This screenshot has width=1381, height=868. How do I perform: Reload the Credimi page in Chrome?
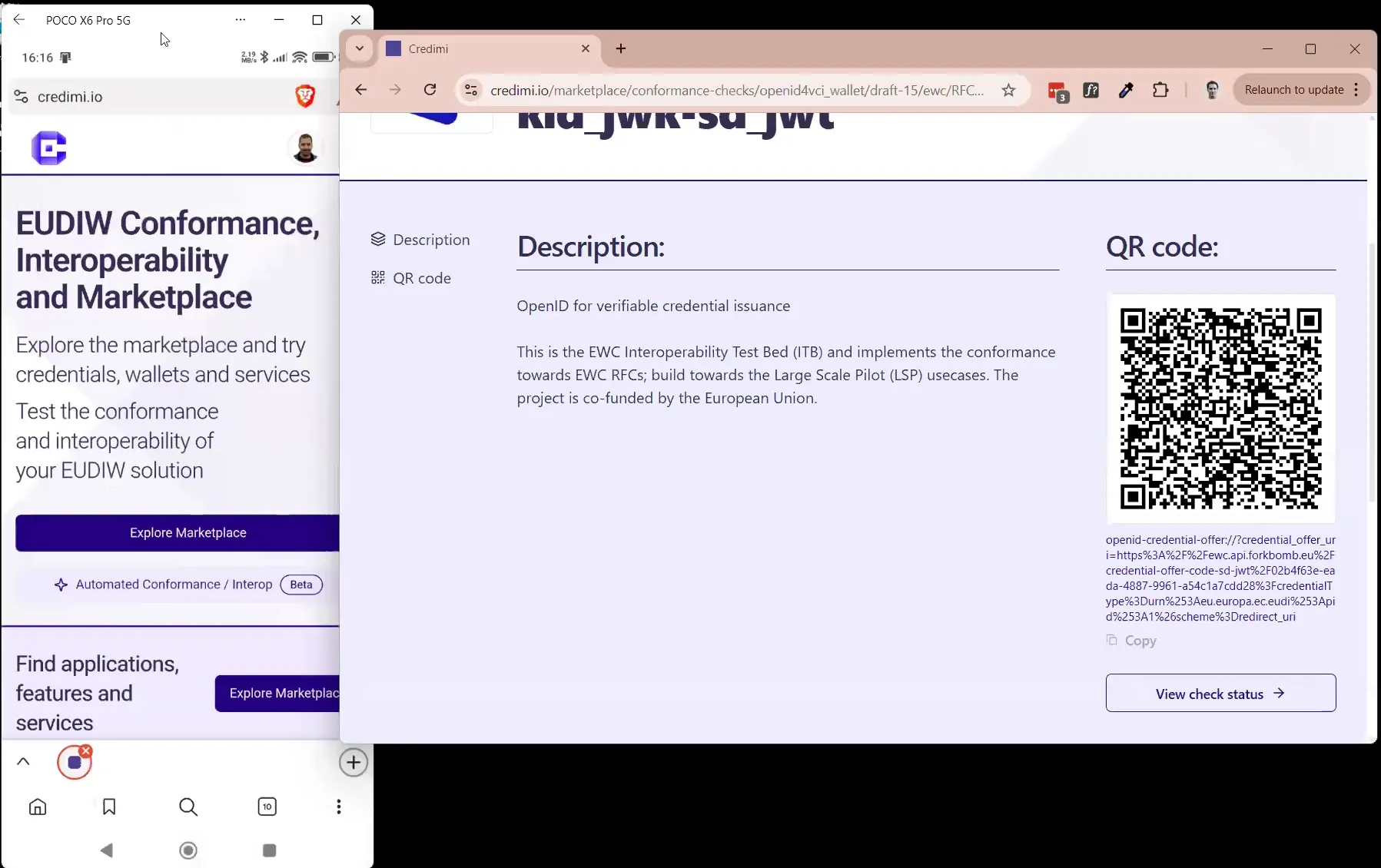[x=430, y=90]
